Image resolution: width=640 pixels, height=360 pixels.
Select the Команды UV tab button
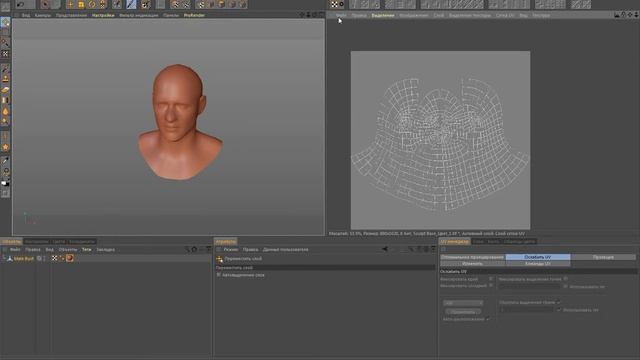(538, 264)
